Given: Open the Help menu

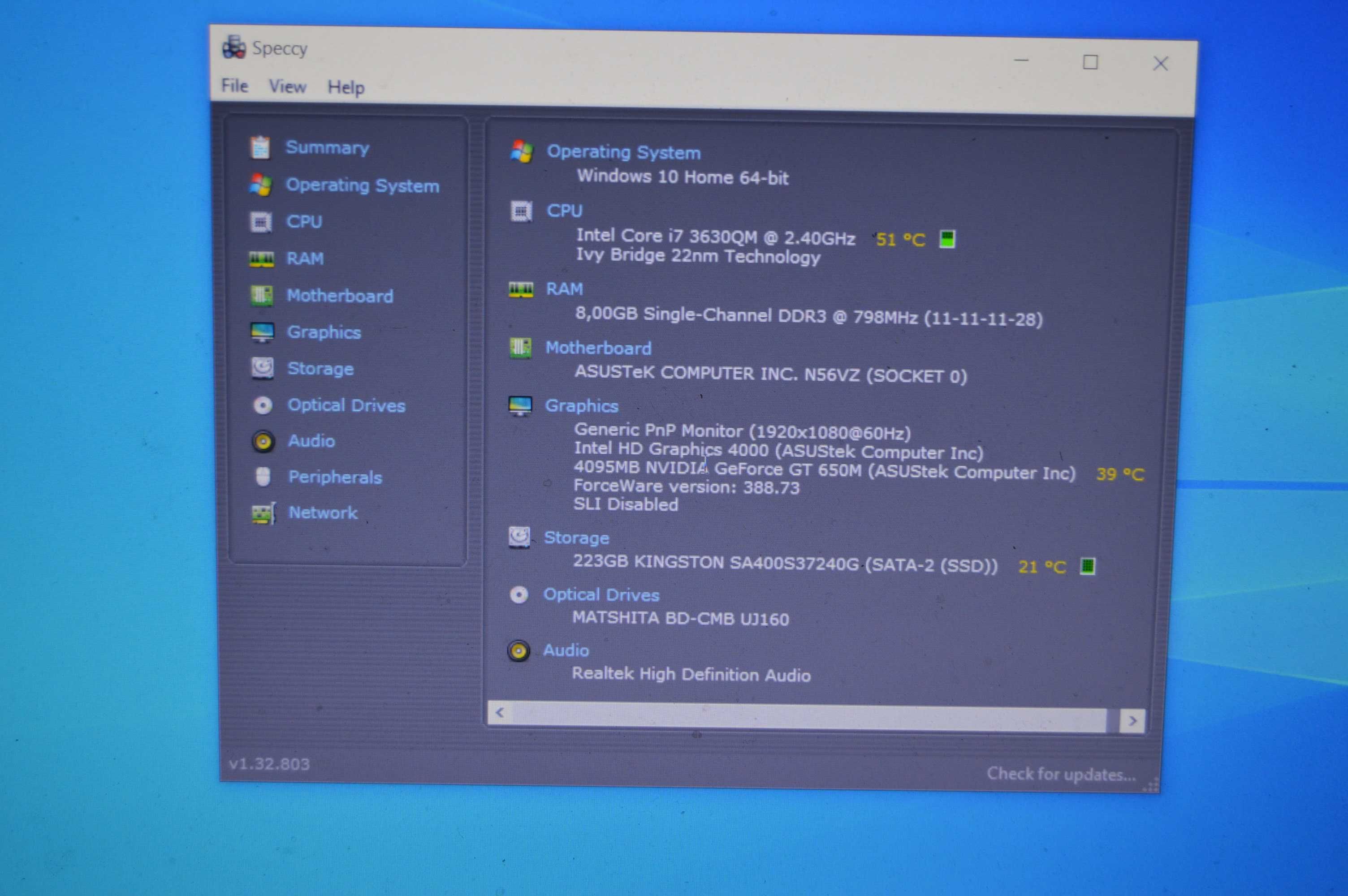Looking at the screenshot, I should coord(346,87).
